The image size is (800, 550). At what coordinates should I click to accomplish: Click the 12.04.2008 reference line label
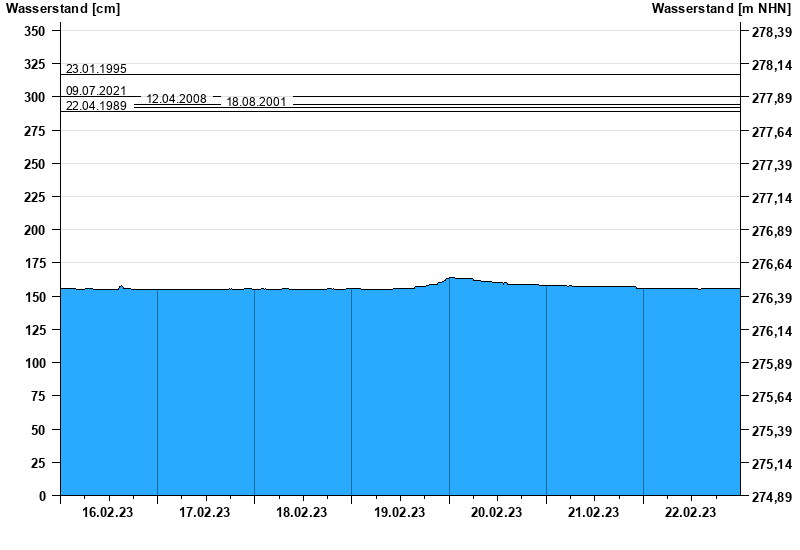[x=176, y=99]
